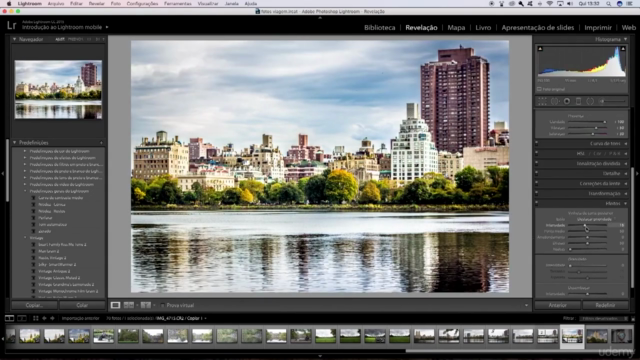
Task: Toggle Correções da lente panel switch
Action: (x=537, y=184)
